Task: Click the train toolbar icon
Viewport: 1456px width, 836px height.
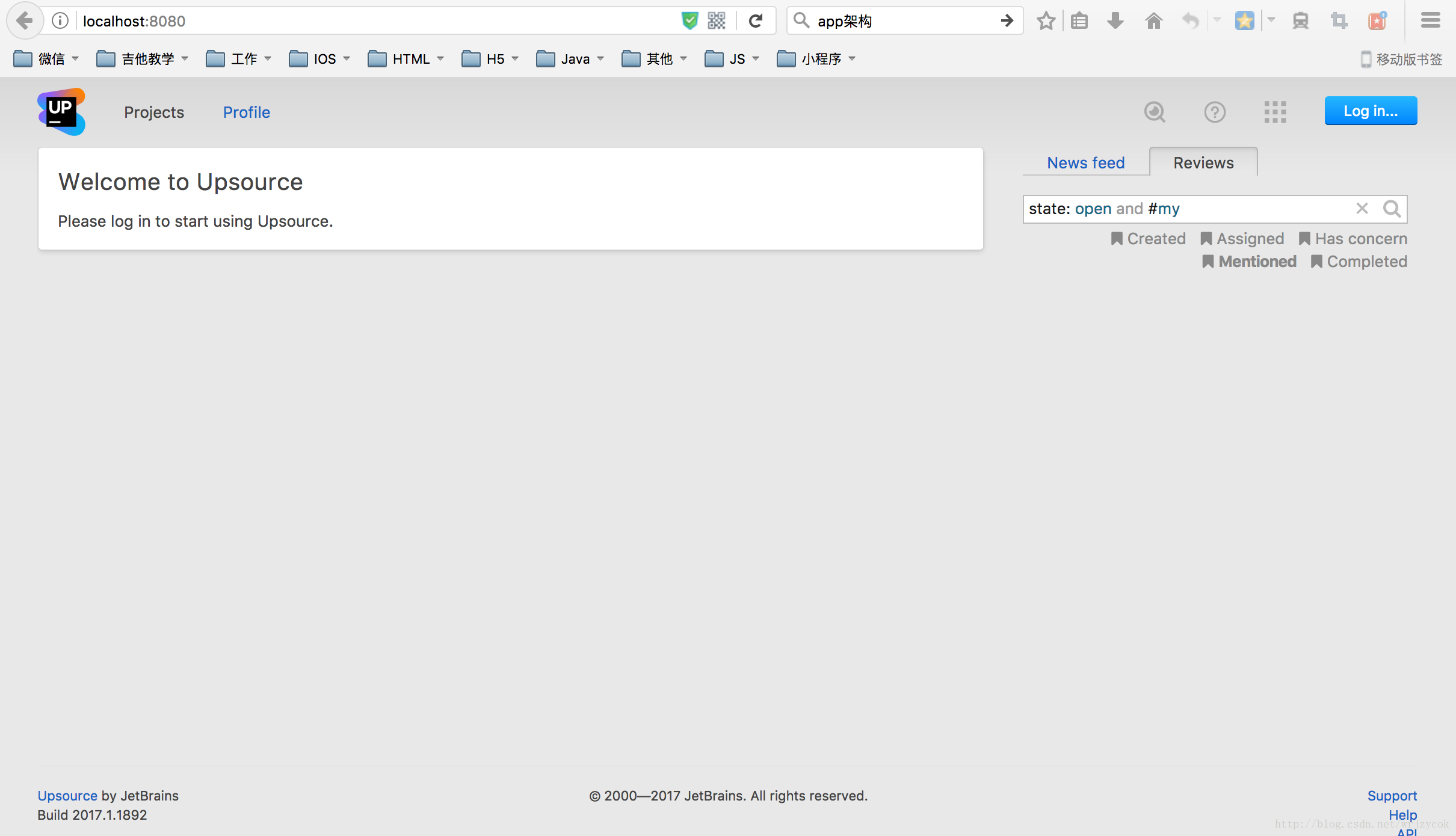Action: point(1300,21)
